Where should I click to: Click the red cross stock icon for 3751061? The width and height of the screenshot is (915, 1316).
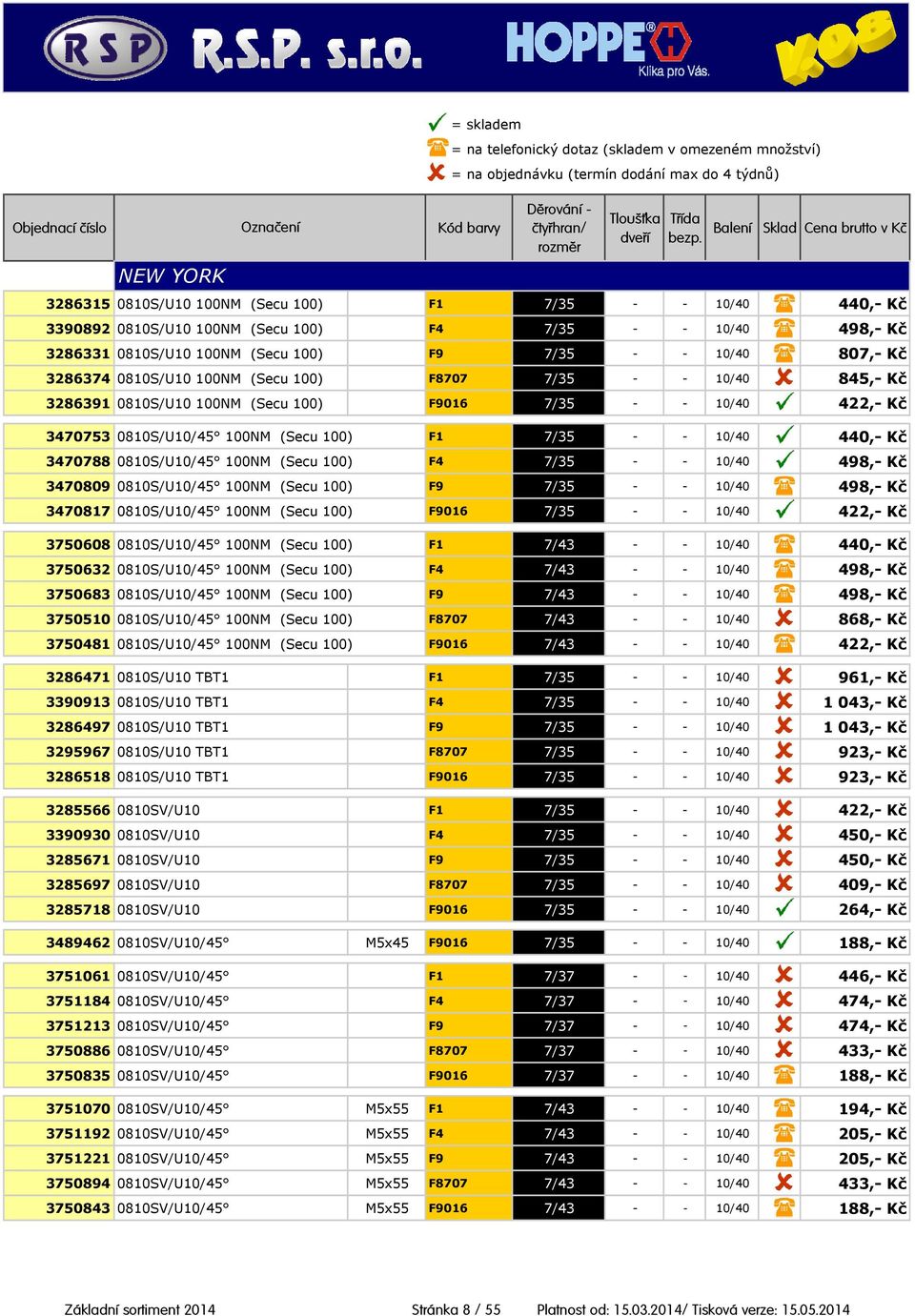(783, 974)
